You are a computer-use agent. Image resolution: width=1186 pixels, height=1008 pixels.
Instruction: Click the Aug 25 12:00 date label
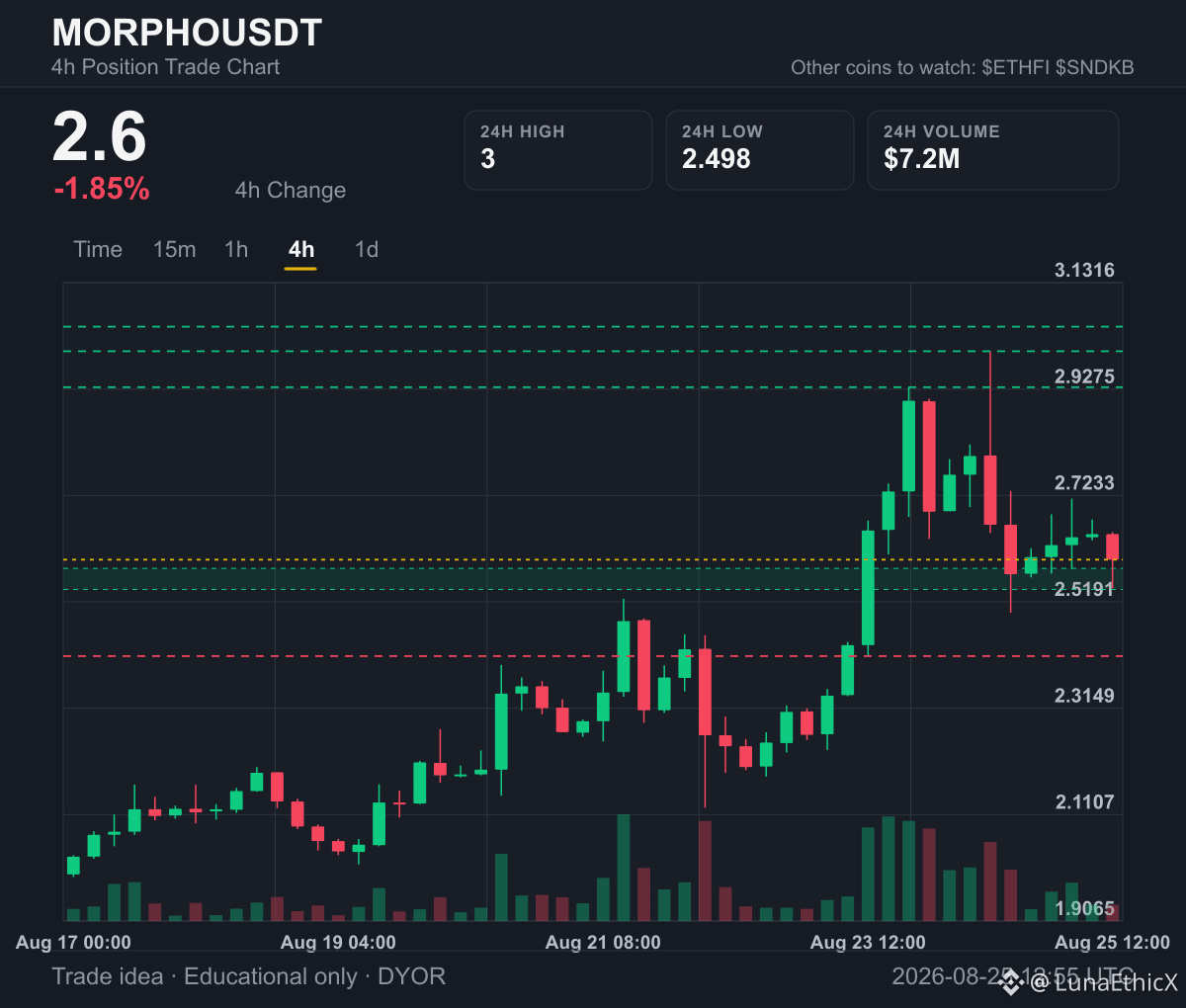pos(1112,943)
